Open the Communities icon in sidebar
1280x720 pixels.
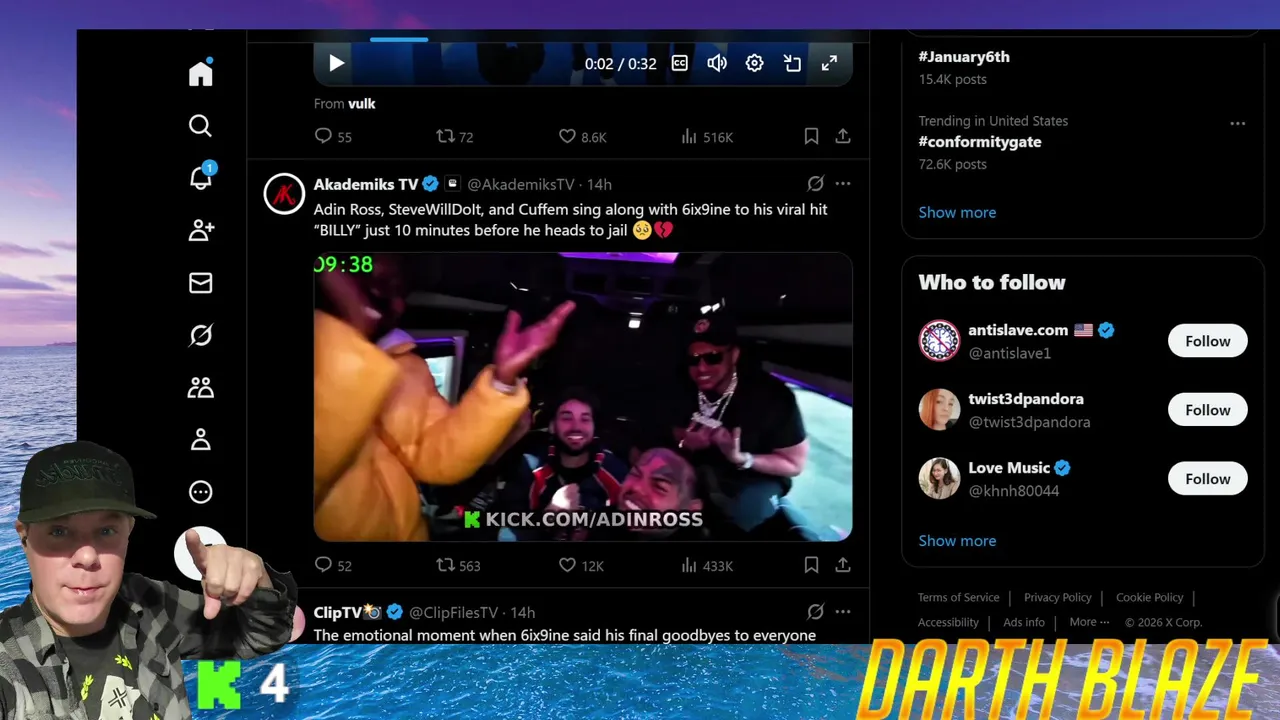click(x=201, y=387)
